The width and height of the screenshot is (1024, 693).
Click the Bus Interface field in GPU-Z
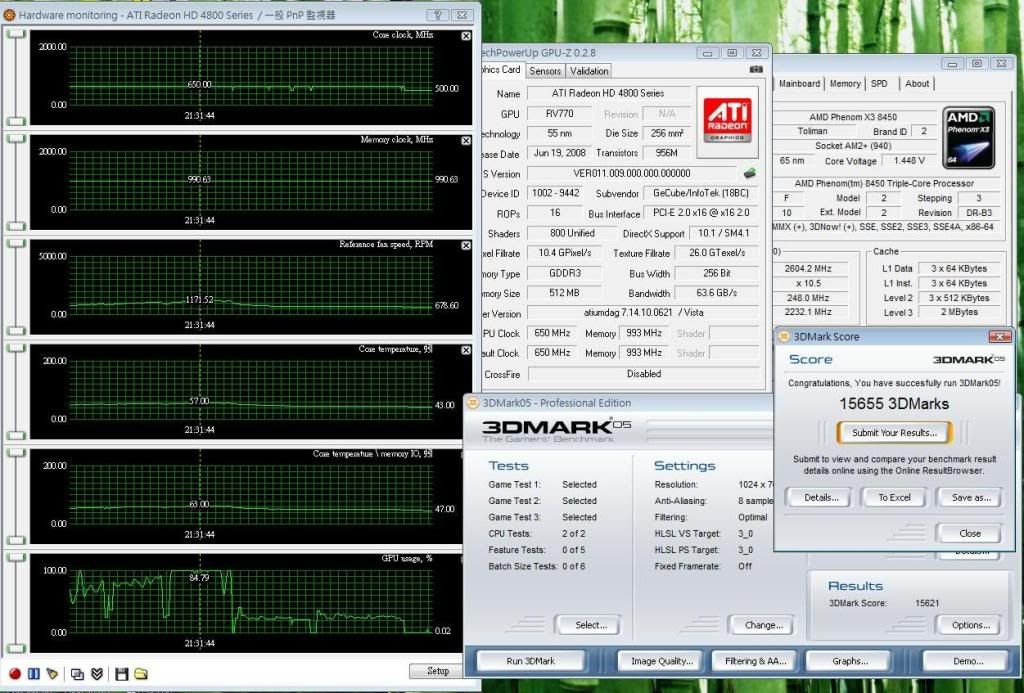pyautogui.click(x=700, y=213)
